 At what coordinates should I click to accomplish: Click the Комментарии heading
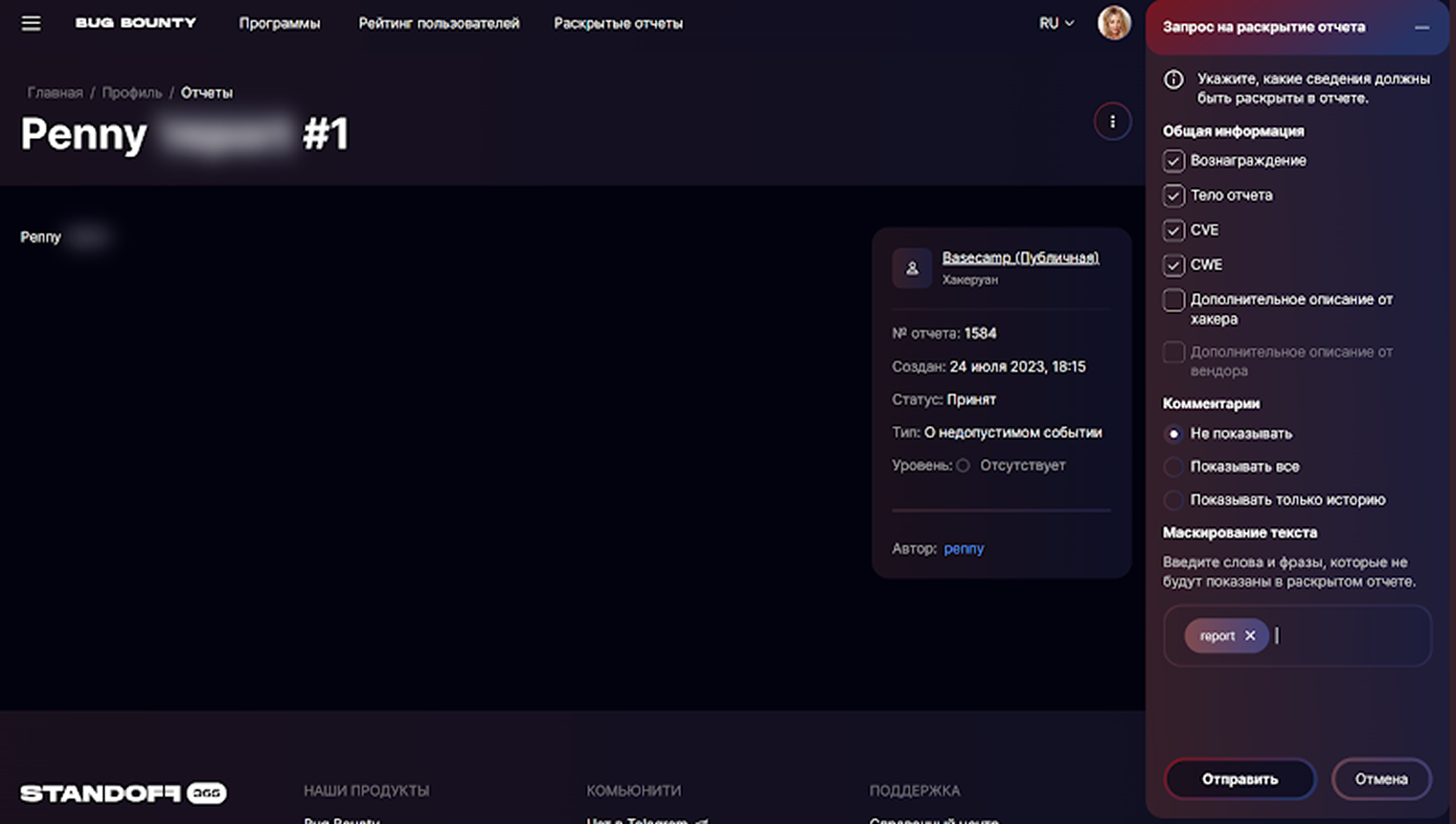[x=1211, y=404]
